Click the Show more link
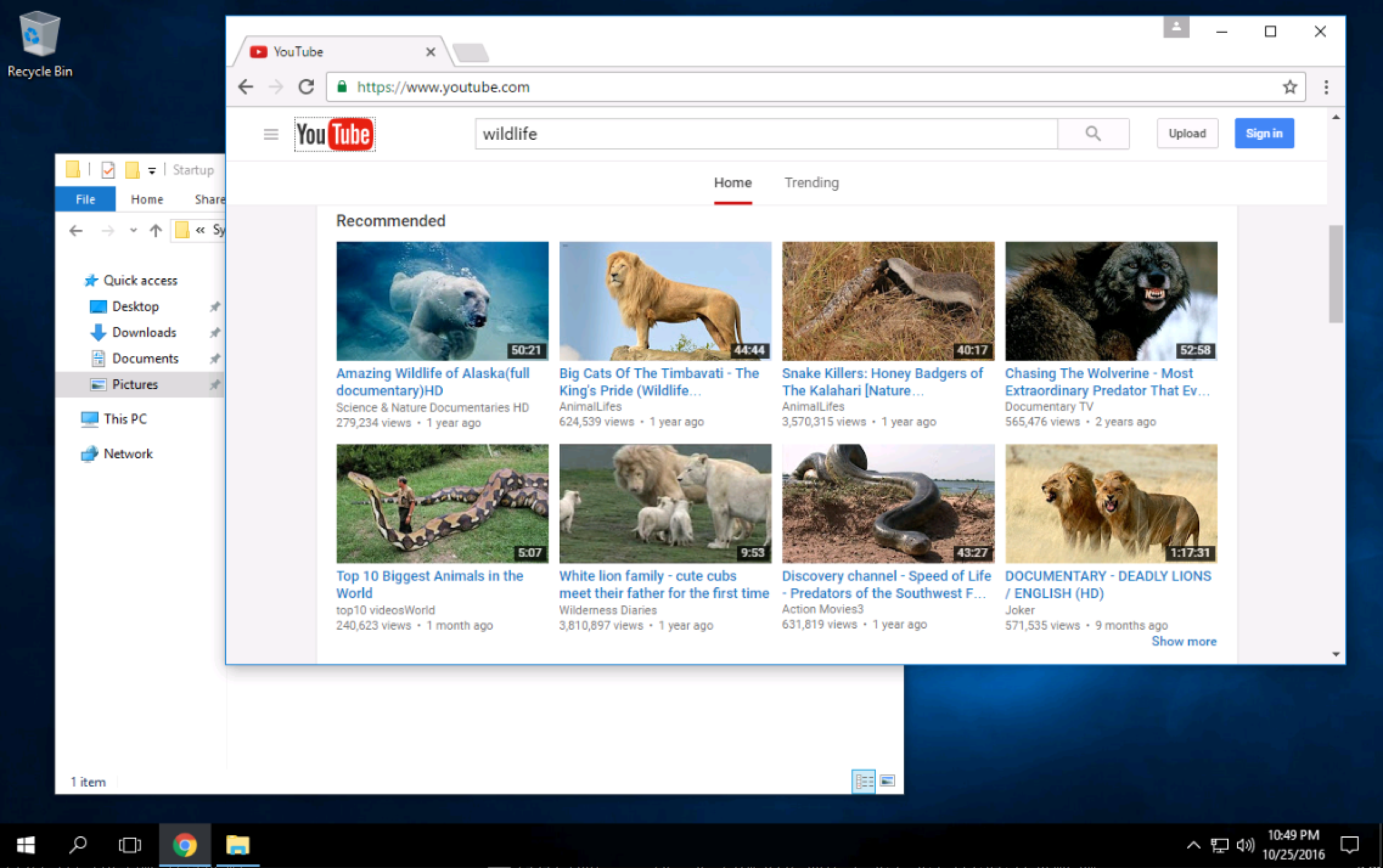The height and width of the screenshot is (868, 1383). click(x=1184, y=641)
